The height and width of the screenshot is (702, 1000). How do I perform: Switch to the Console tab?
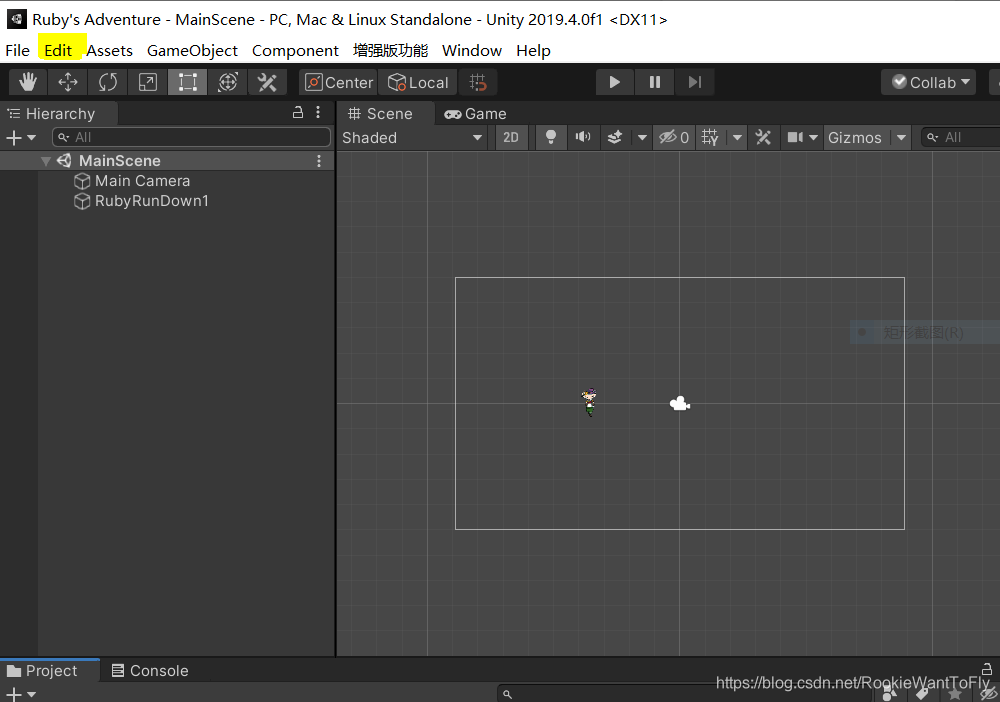151,671
